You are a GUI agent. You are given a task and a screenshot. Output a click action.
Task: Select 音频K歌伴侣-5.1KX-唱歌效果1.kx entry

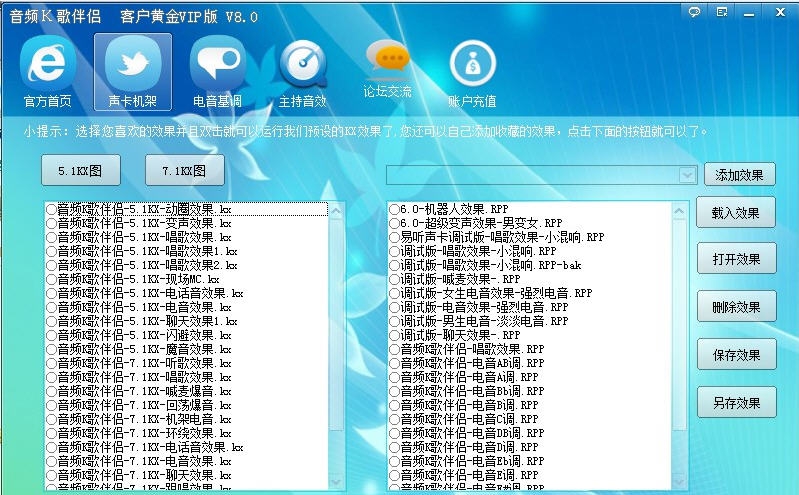pos(142,251)
